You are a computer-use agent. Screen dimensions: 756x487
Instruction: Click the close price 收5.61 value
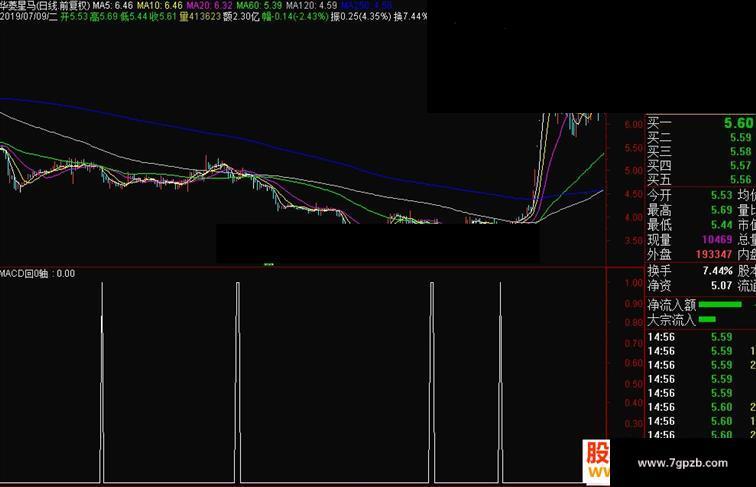click(x=162, y=17)
